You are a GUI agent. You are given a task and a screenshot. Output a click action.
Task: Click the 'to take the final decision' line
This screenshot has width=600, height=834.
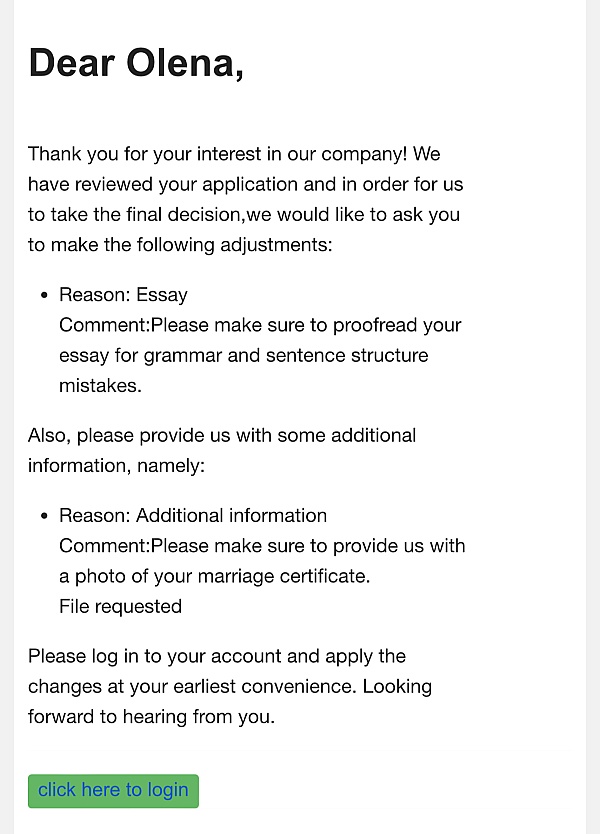tap(244, 214)
